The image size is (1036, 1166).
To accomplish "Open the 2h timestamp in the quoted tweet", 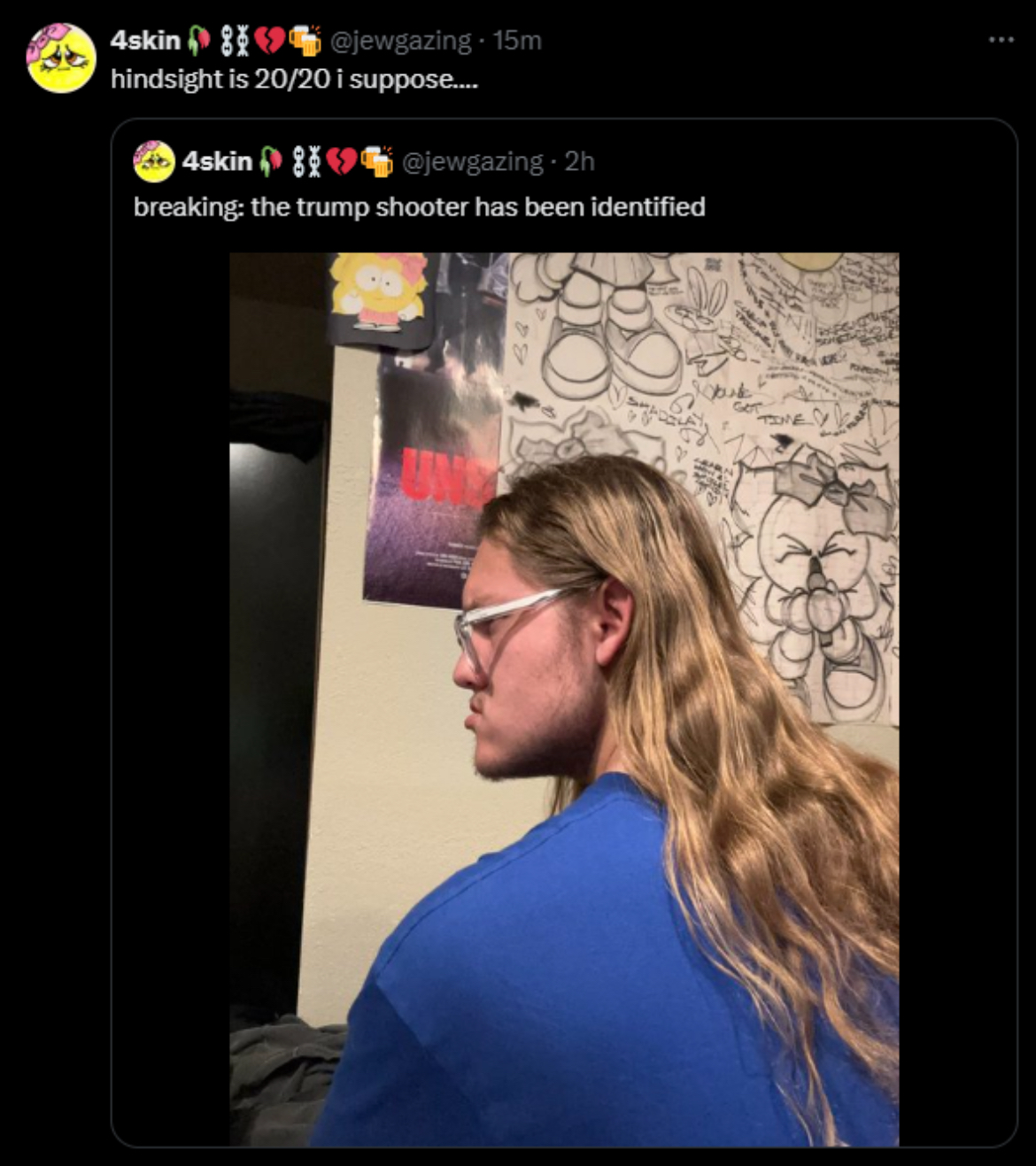I will 580,161.
